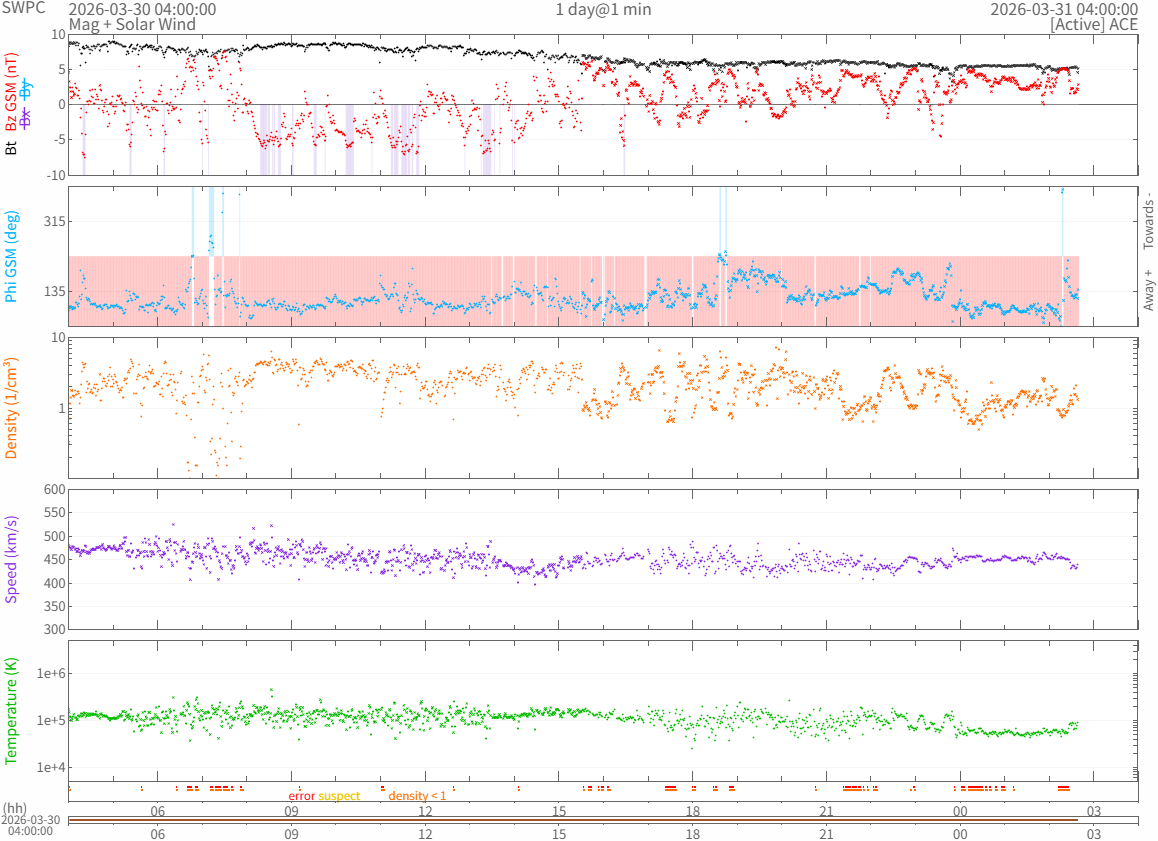
Task: Toggle the Bt series label
Action: pos(12,147)
